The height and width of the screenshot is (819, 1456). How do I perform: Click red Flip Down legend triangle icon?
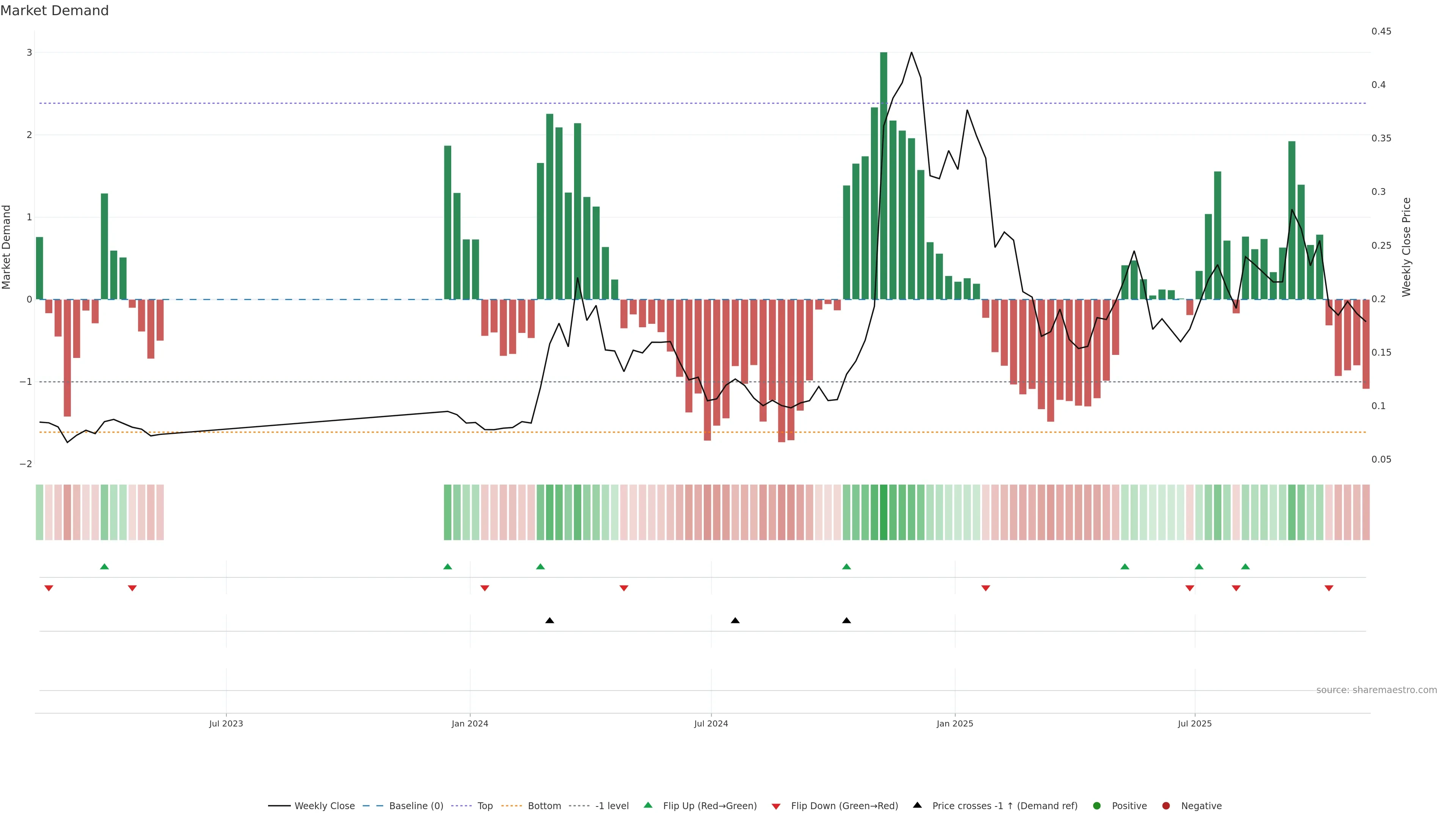coord(776,806)
